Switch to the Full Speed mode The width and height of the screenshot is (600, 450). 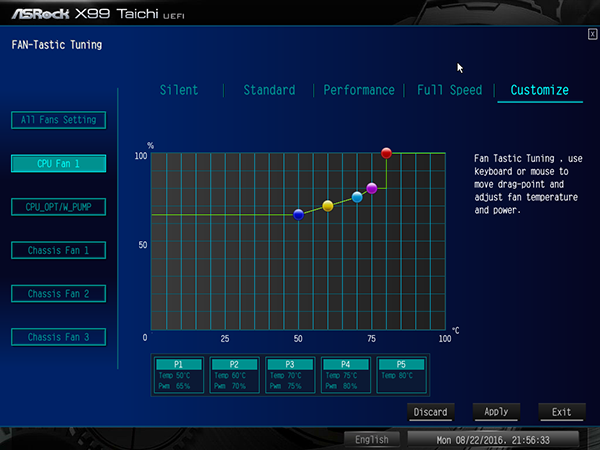pyautogui.click(x=450, y=90)
